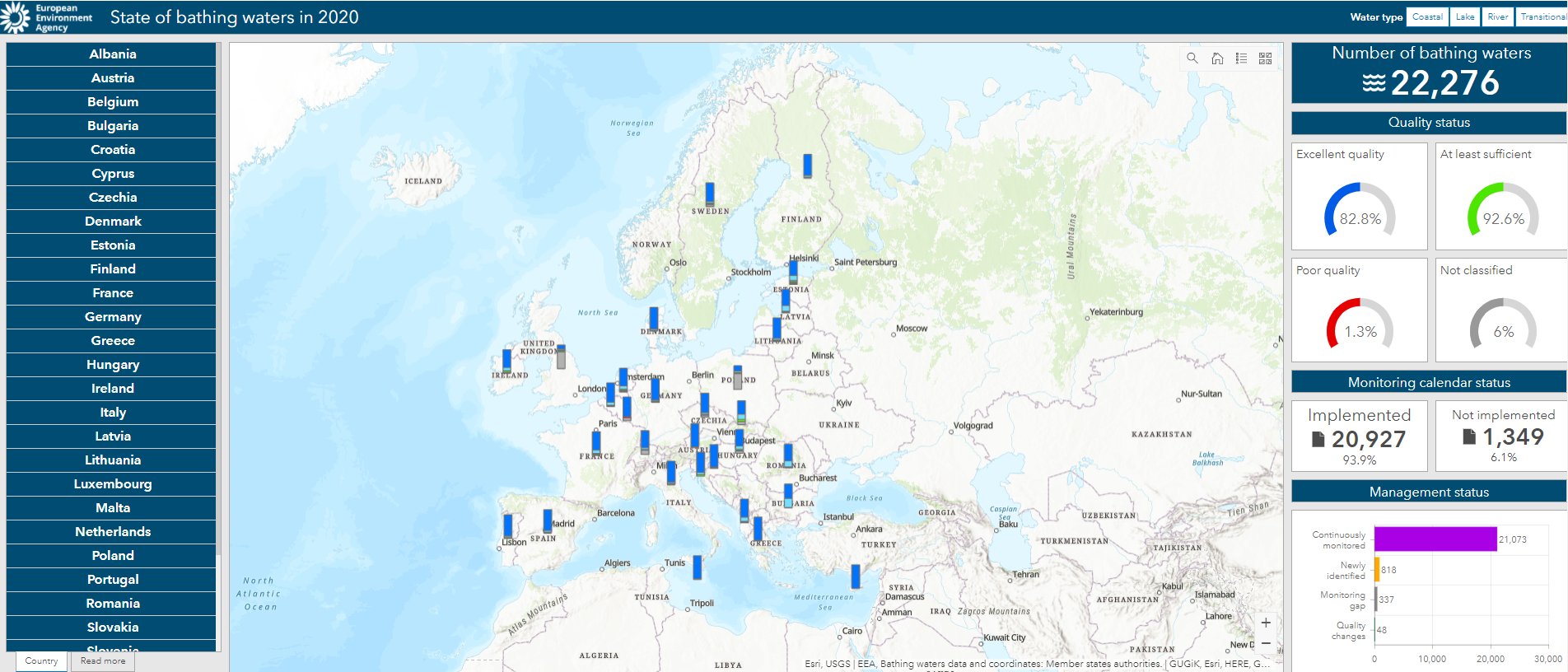Viewport: 1568px width, 672px height.
Task: Click the At least sufficient gauge
Action: click(1503, 211)
